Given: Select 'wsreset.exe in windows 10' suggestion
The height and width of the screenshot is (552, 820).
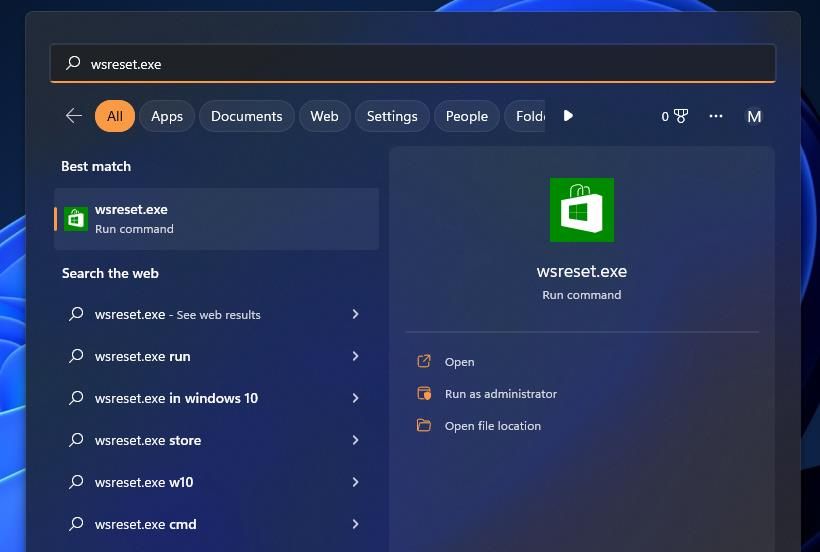Looking at the screenshot, I should click(217, 398).
